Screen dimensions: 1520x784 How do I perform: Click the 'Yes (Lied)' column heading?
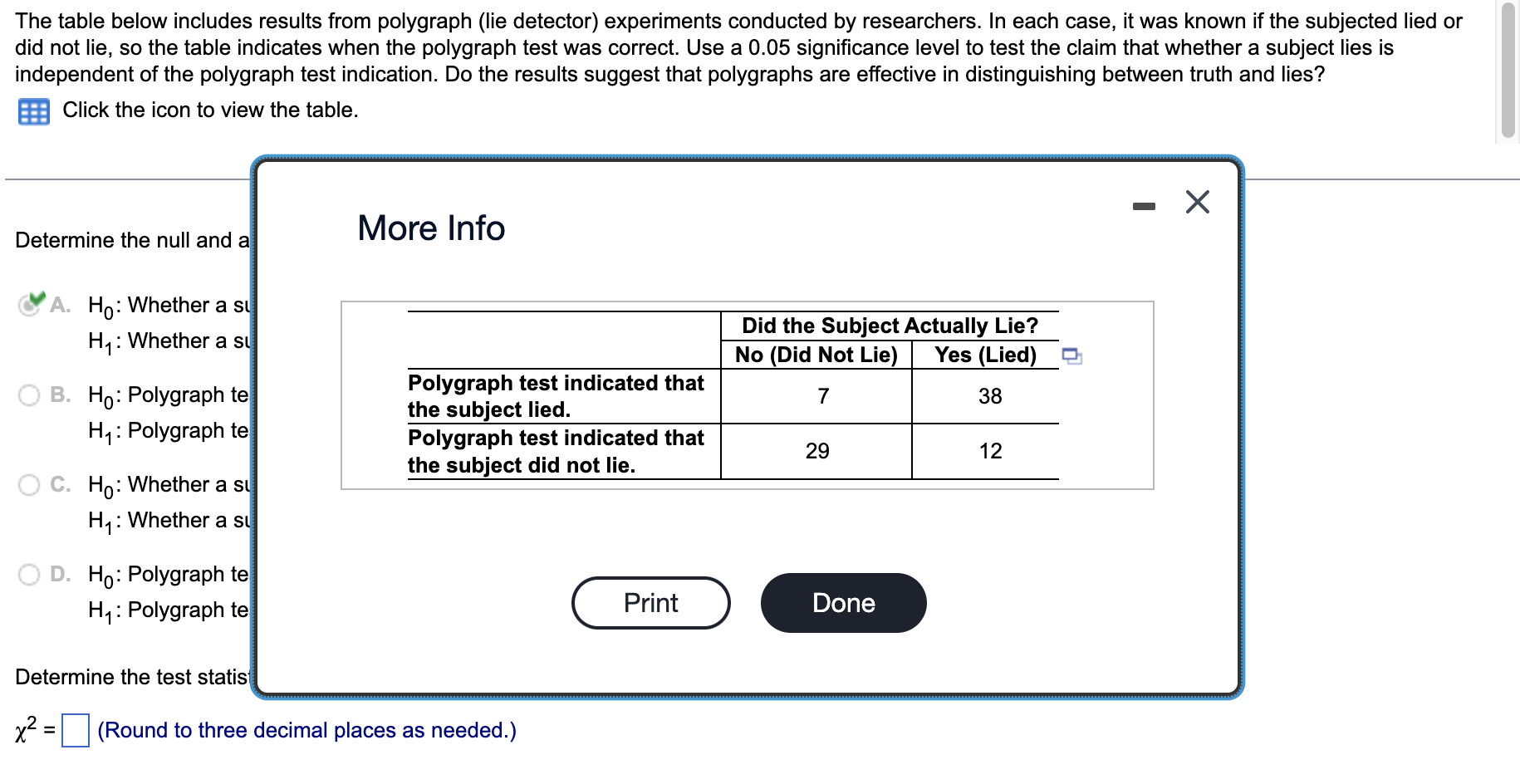click(x=986, y=355)
